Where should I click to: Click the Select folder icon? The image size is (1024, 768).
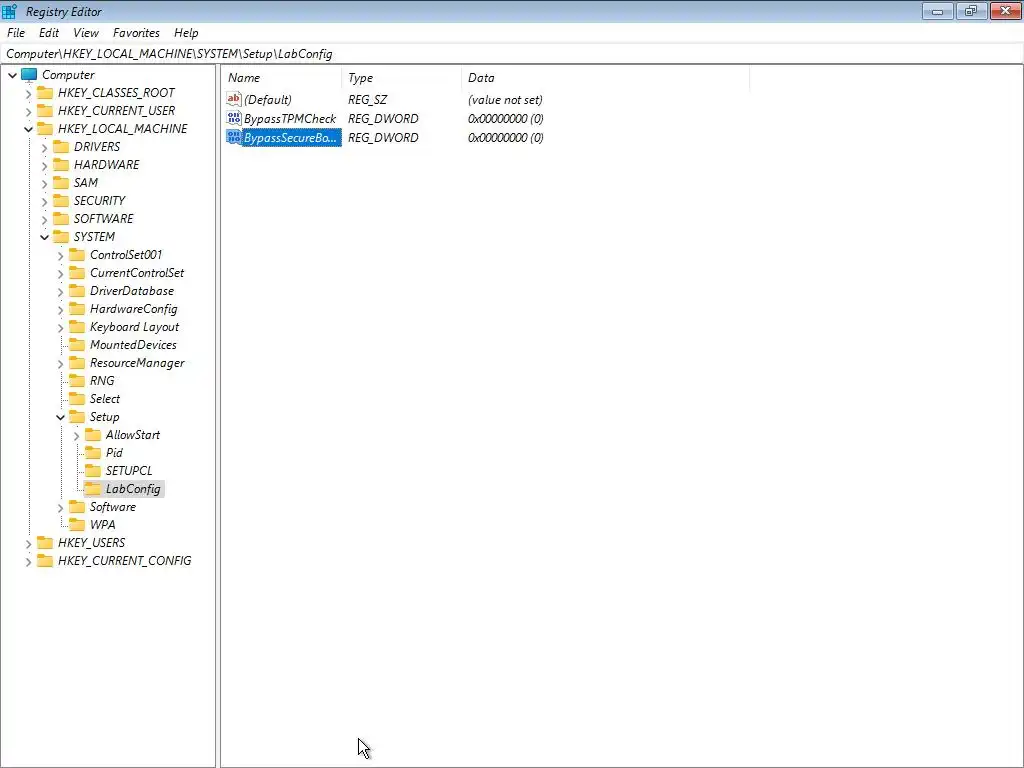tap(77, 398)
